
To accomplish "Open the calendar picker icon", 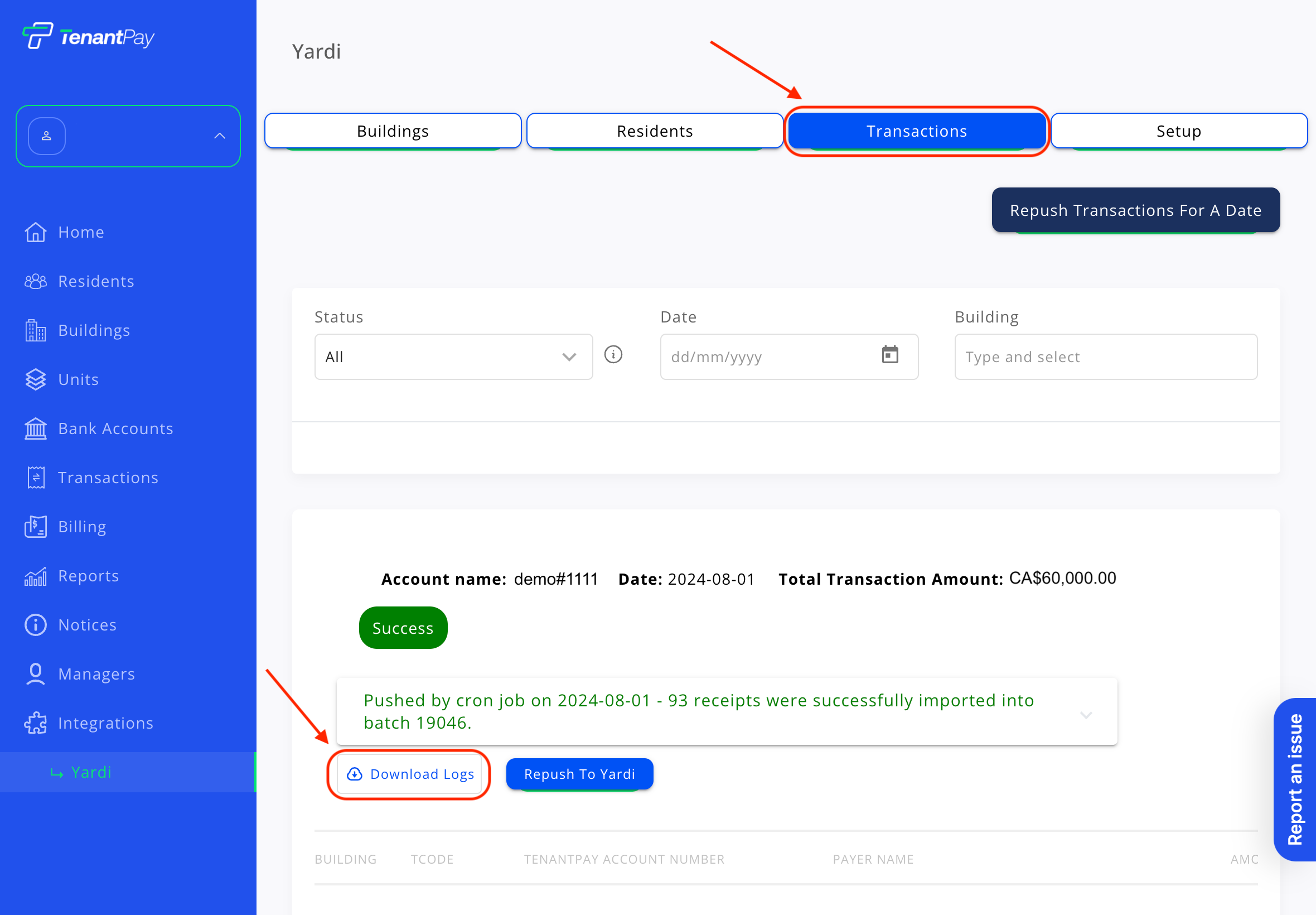I will (x=890, y=355).
